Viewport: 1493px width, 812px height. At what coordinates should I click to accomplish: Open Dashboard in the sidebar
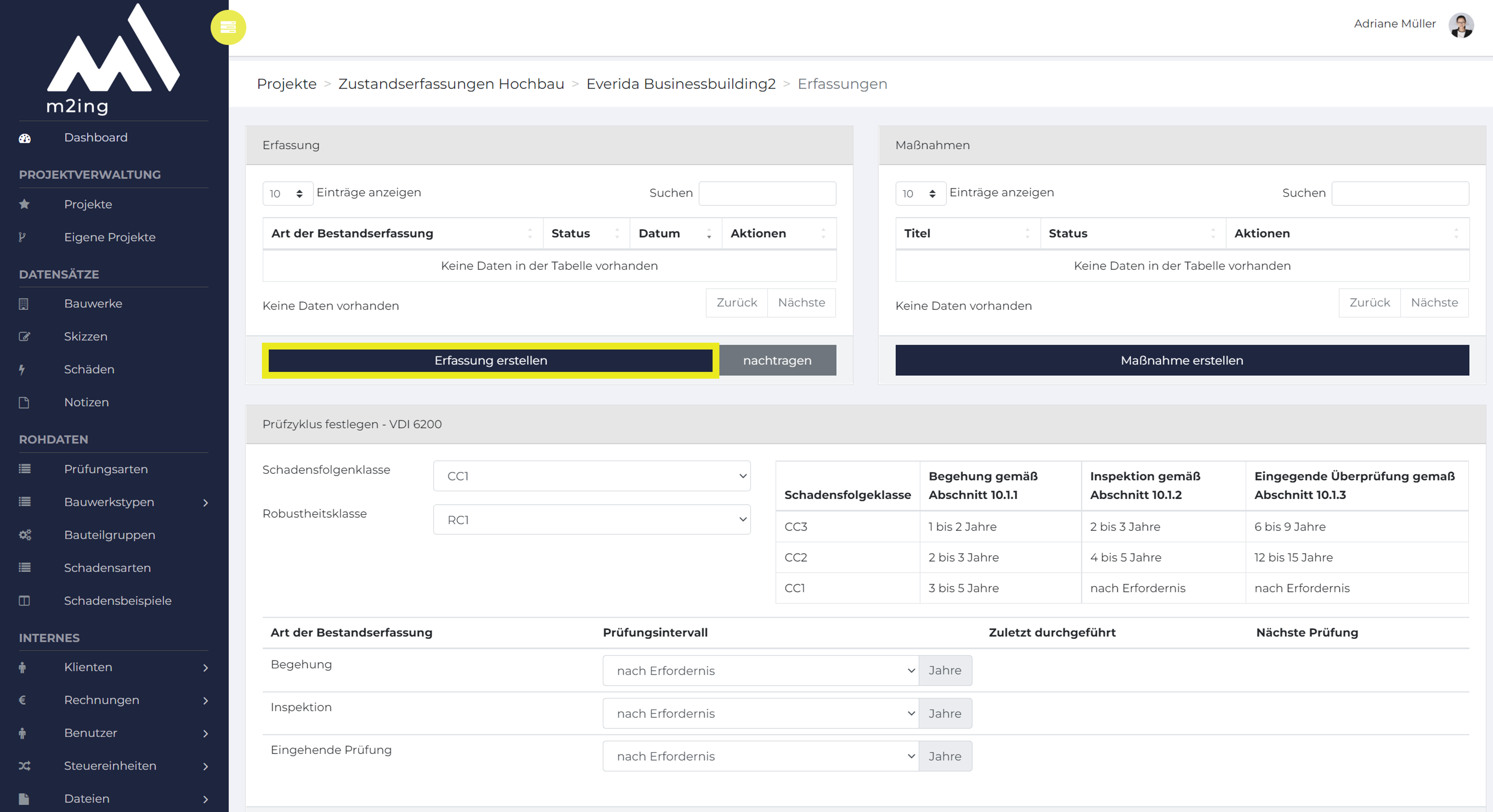pos(96,137)
